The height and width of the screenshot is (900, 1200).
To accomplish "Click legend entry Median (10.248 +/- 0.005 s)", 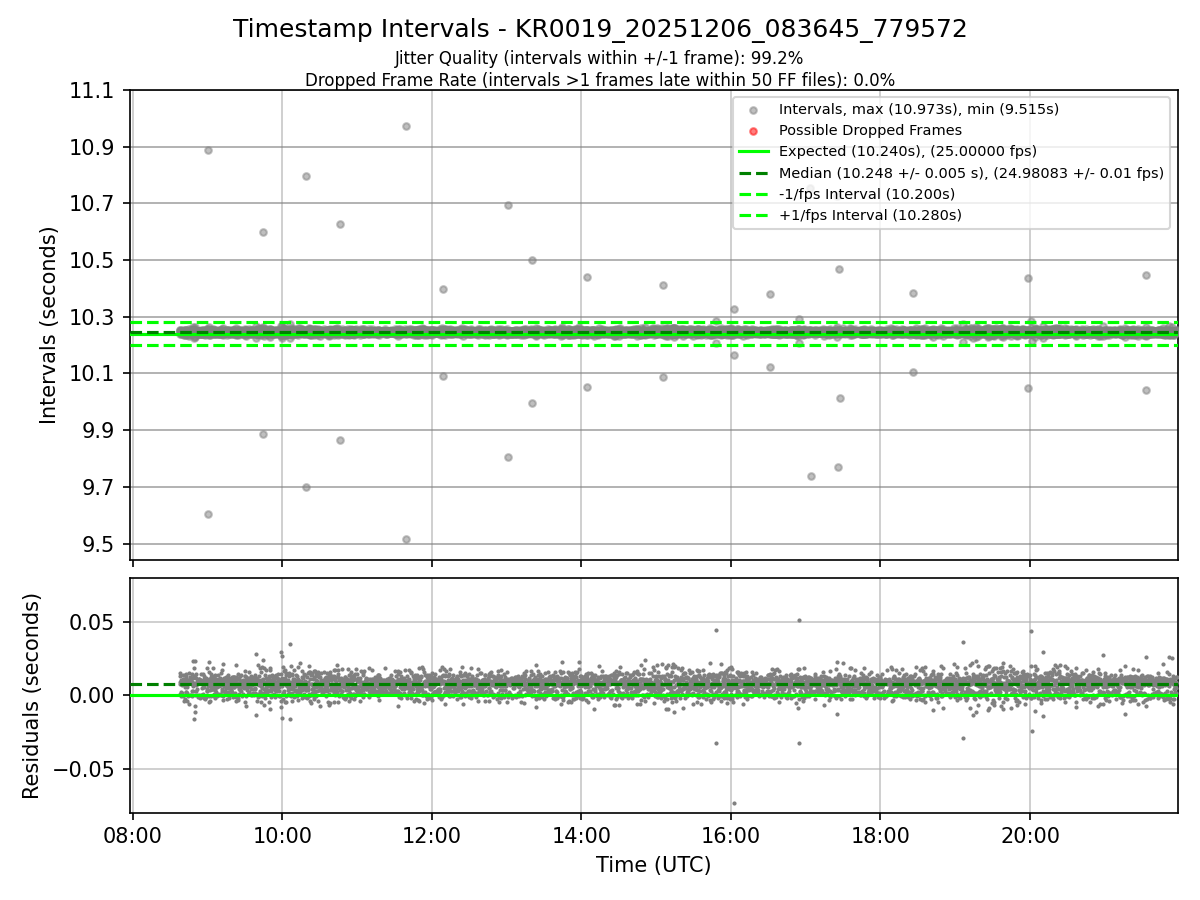I will pos(971,173).
